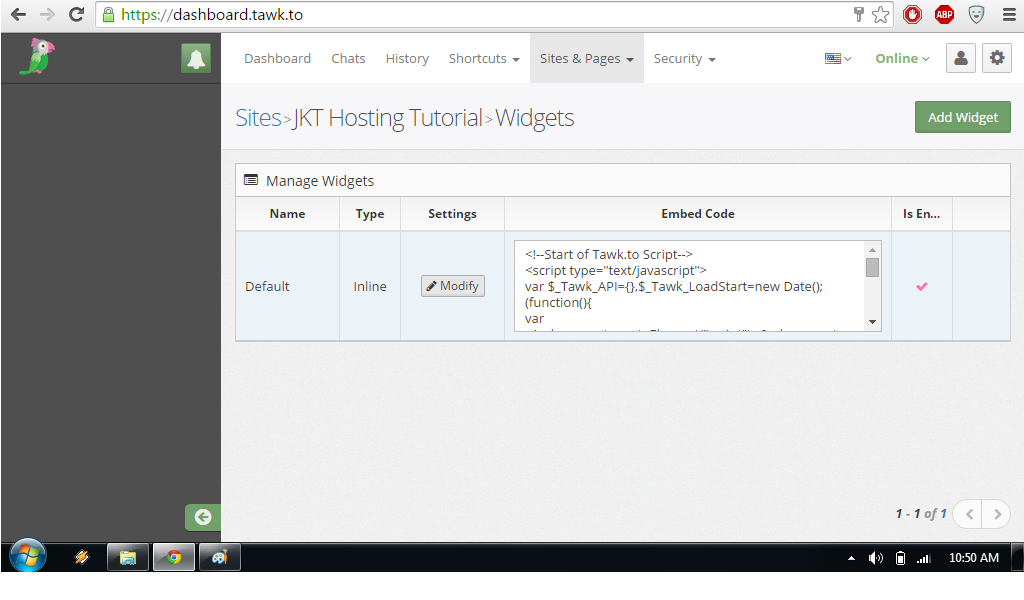Screen dimensions: 1024x600
Task: Sort by the Name column header
Action: tap(287, 213)
